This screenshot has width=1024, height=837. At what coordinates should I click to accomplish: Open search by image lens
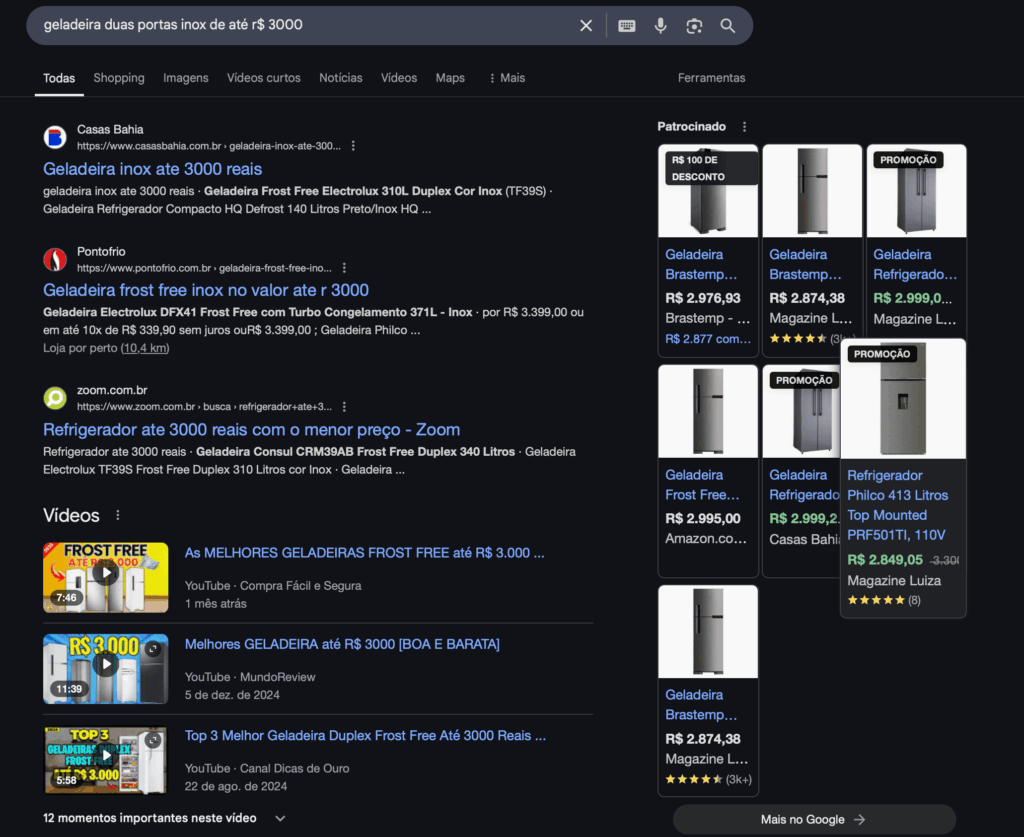694,26
